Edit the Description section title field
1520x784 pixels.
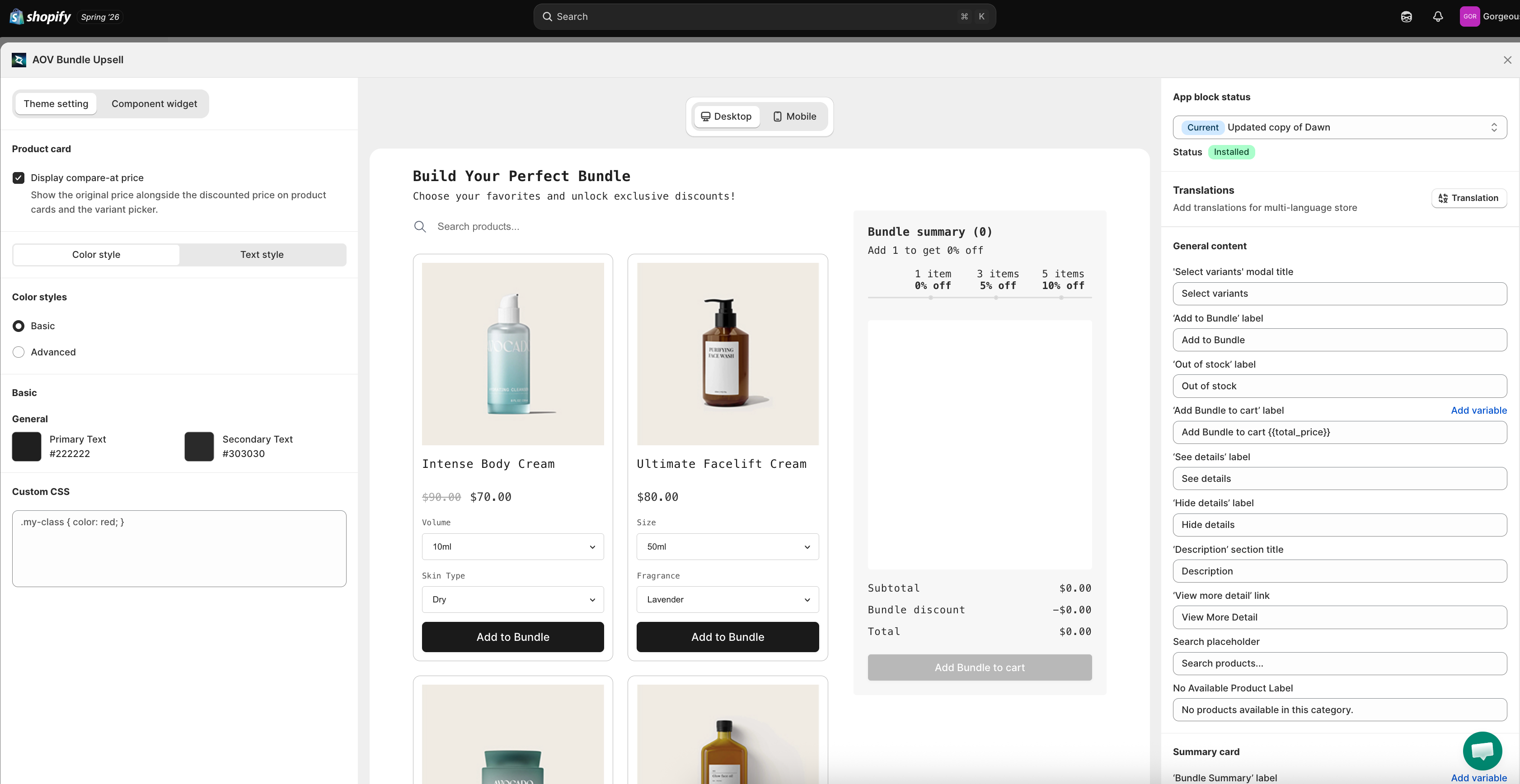(x=1339, y=571)
